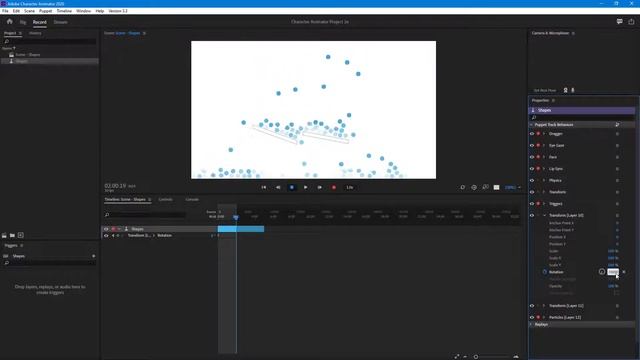Step back one frame
The width and height of the screenshot is (640, 360).
coord(278,187)
